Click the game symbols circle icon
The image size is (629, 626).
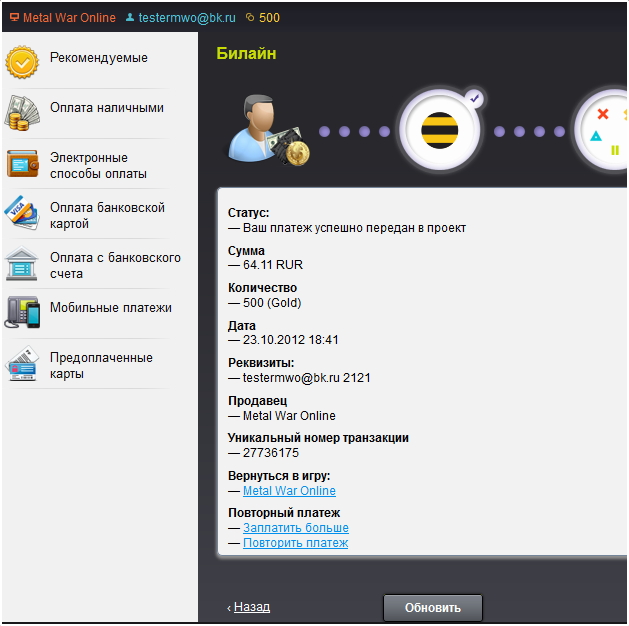point(602,130)
